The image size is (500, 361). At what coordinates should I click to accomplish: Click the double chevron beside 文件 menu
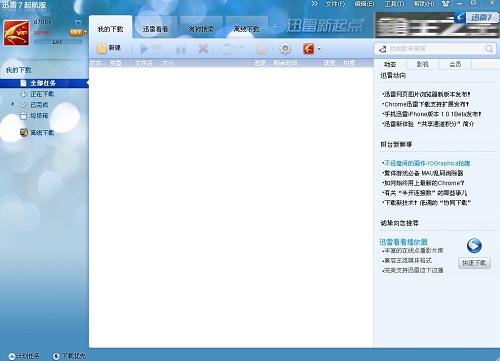[x=315, y=4]
